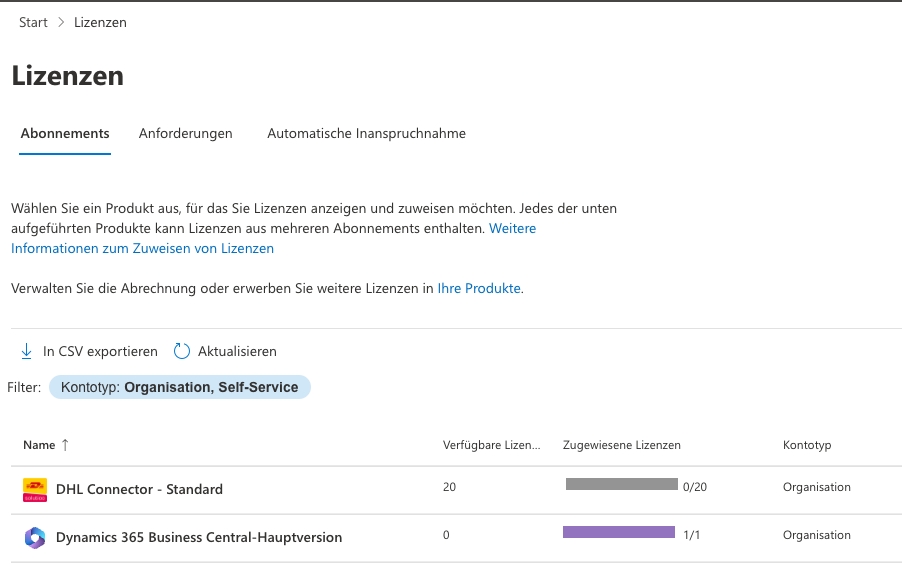The image size is (902, 565).
Task: Click the Zugewiesene Lizenzen column header
Action: pos(621,445)
